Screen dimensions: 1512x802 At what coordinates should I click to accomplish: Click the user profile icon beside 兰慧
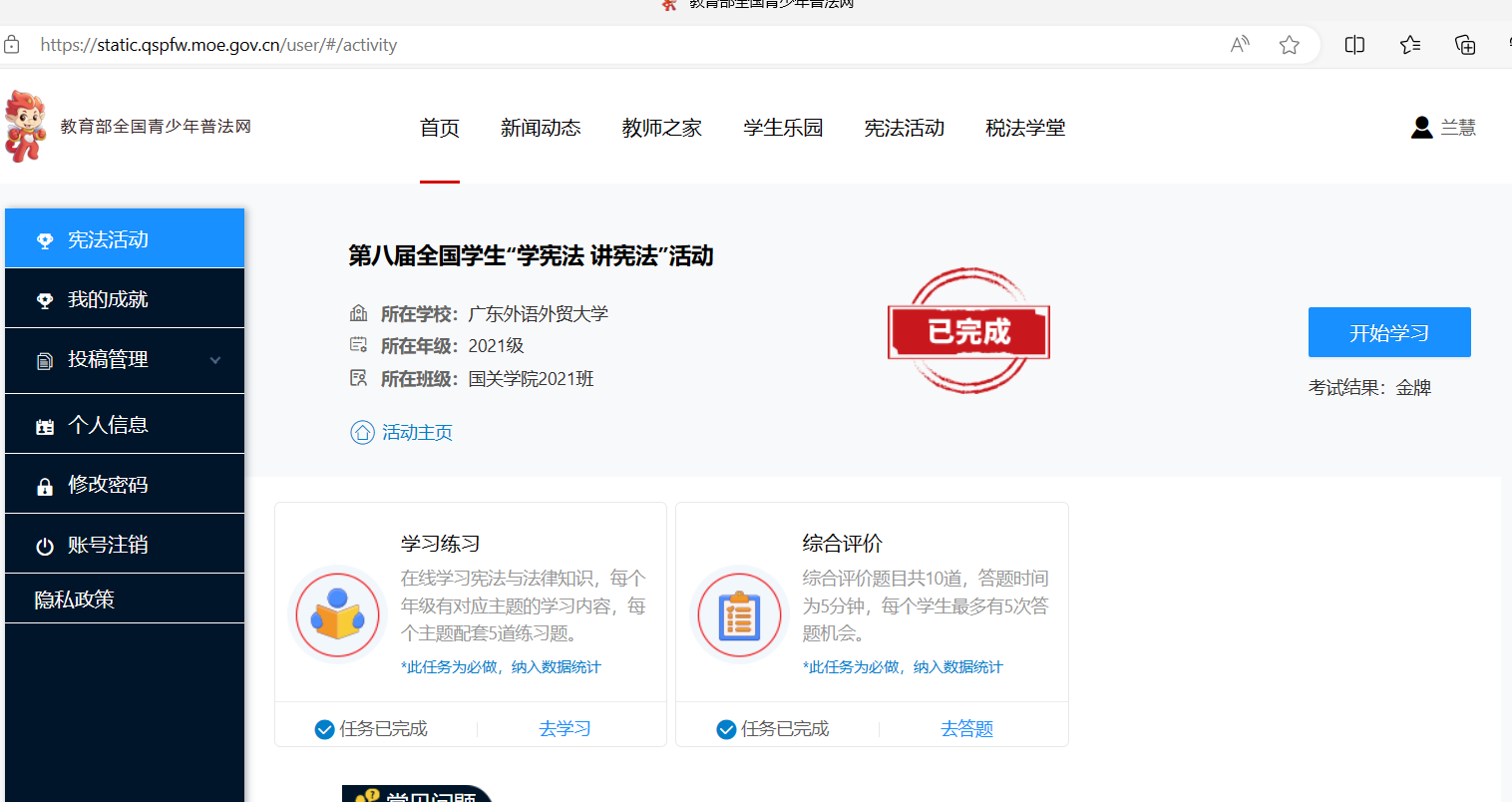coord(1422,128)
